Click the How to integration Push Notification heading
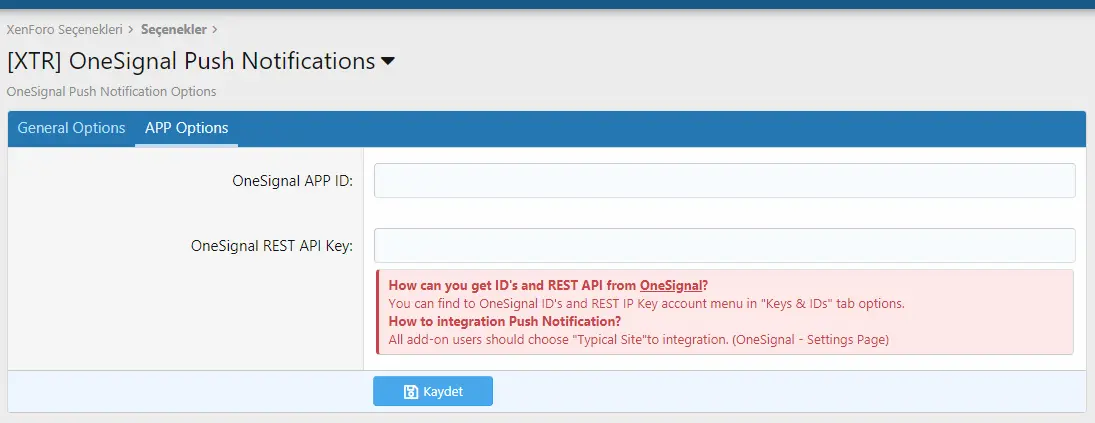The width and height of the screenshot is (1095, 423). (x=505, y=322)
